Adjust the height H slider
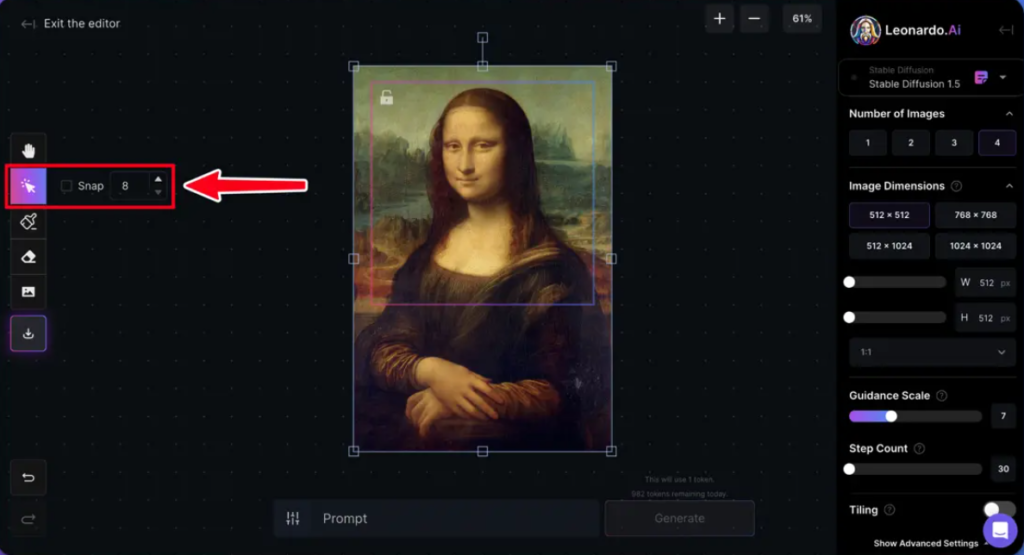1024x555 pixels. click(897, 317)
